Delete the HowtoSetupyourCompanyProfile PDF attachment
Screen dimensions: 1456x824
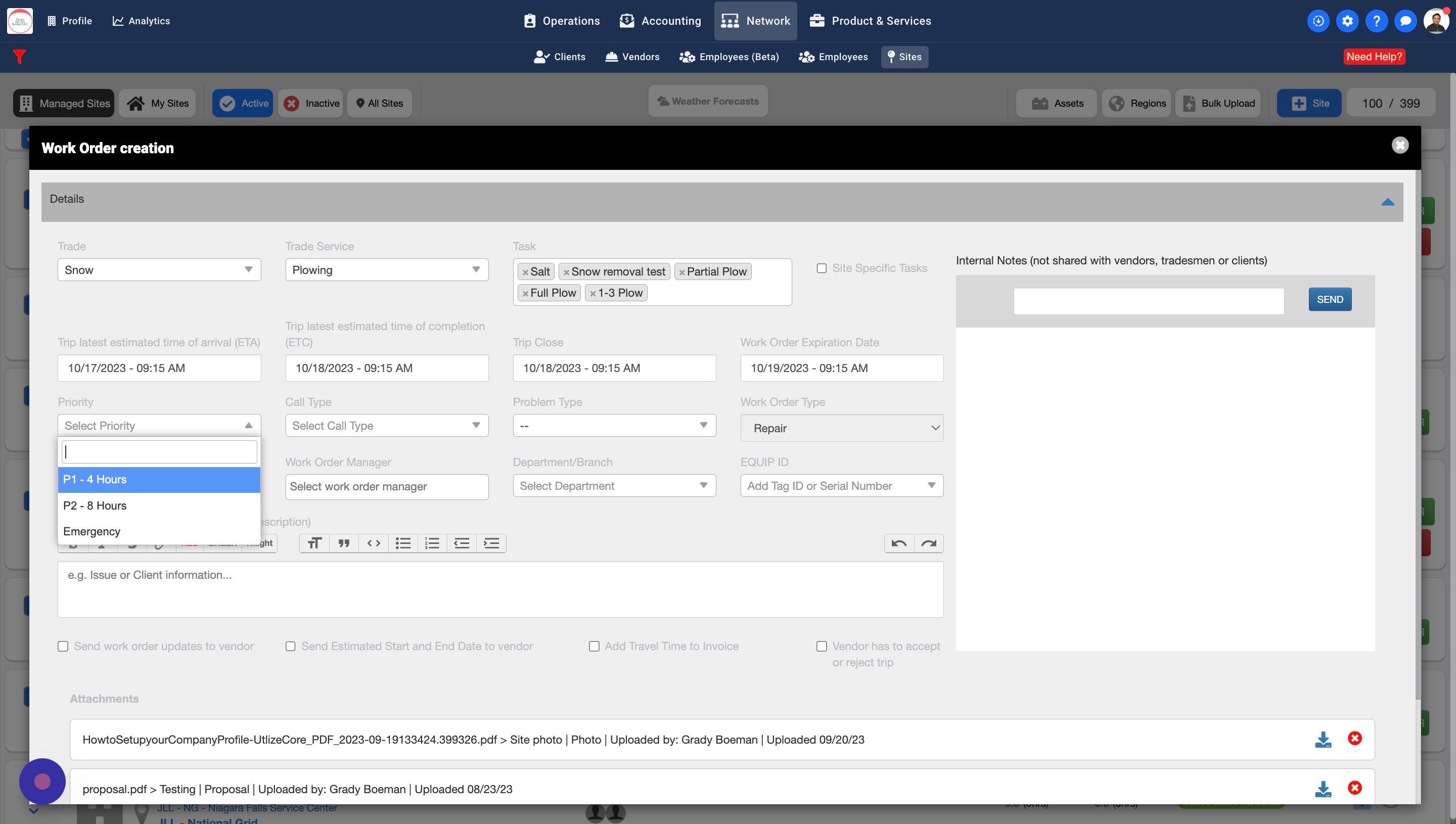coord(1354,739)
